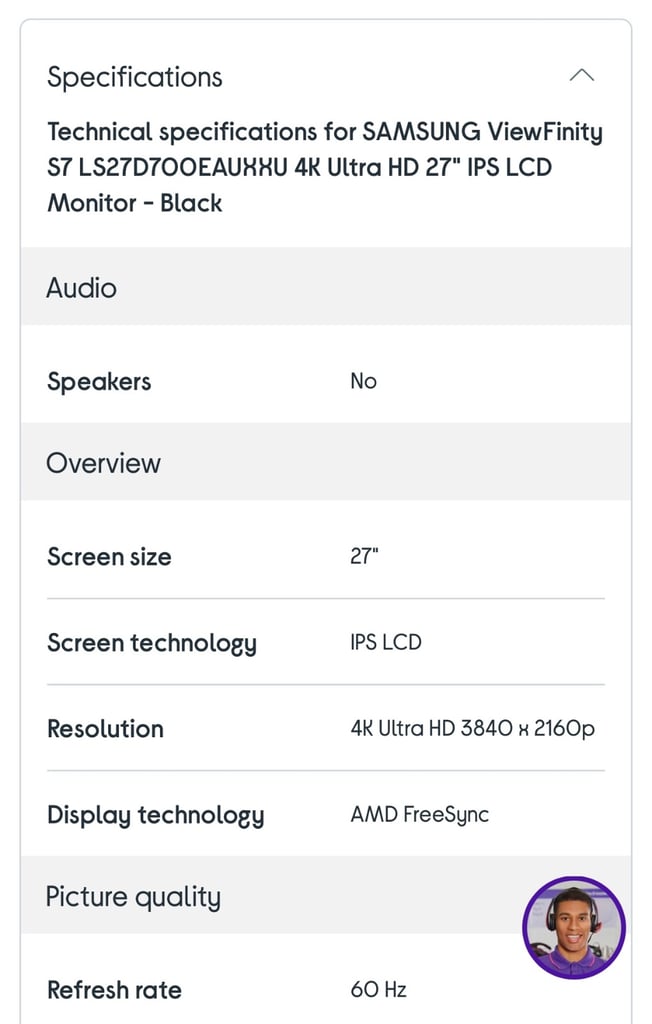Select the Picture quality section header
Screen dimensions: 652x1024
tap(133, 897)
